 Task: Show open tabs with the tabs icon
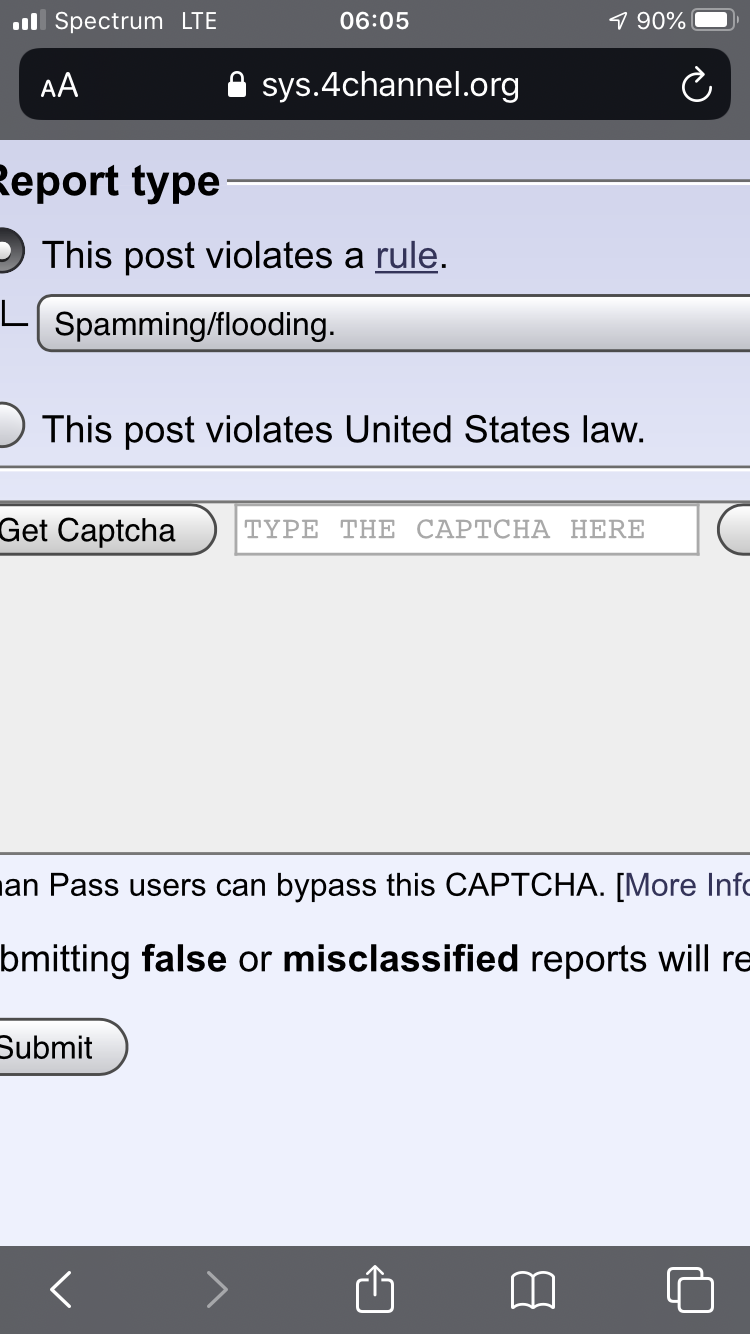click(690, 1289)
